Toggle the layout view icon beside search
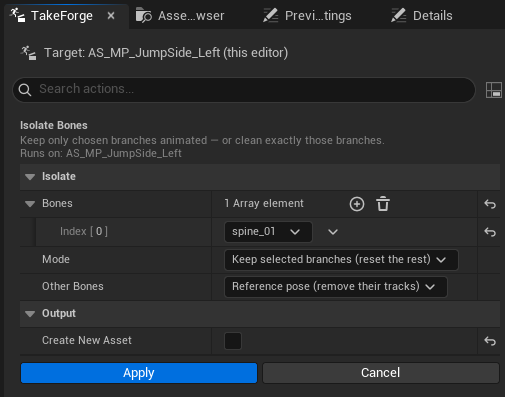Screen dimensions: 505x397 pyautogui.click(x=494, y=90)
